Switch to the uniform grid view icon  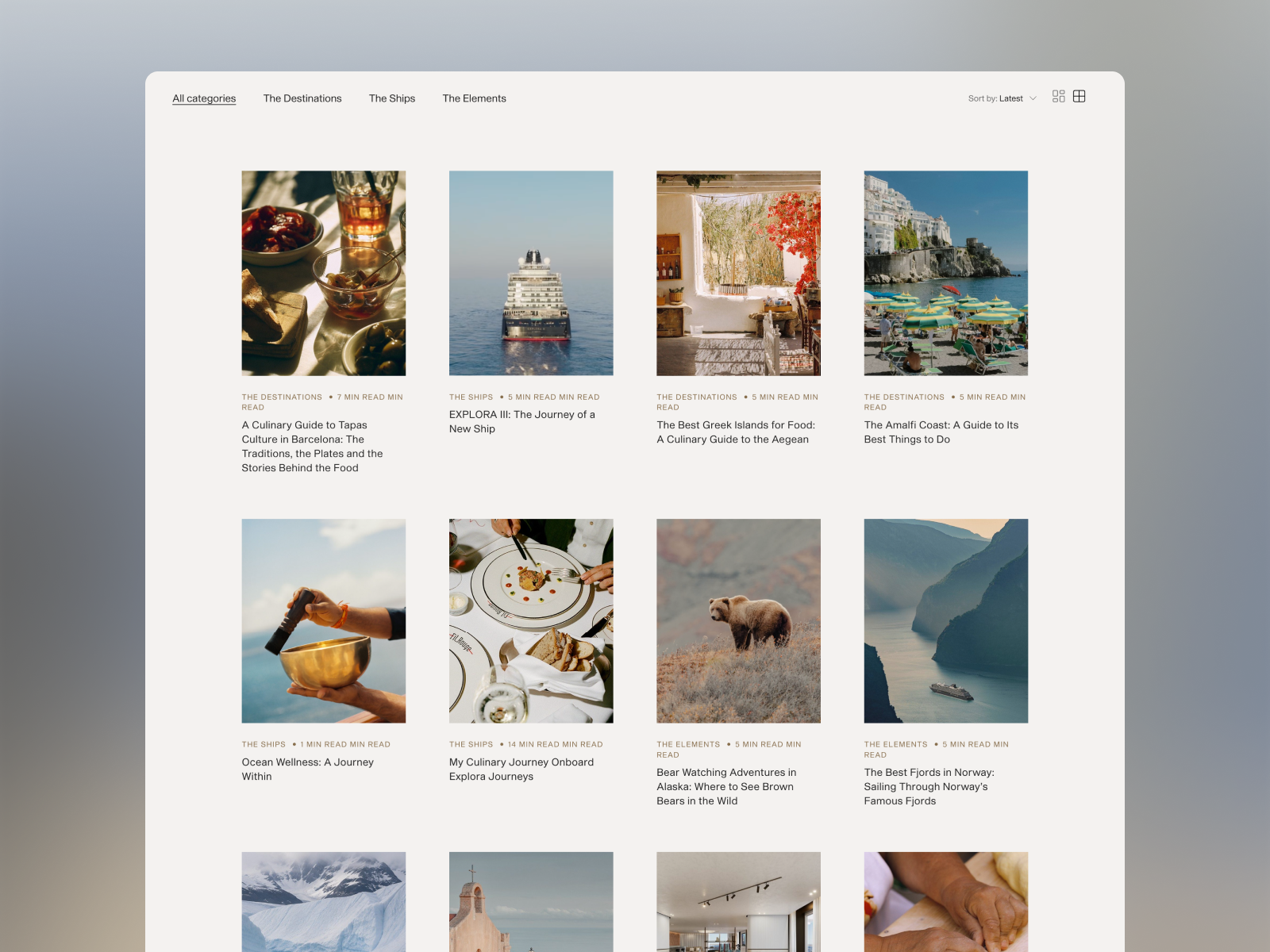(x=1079, y=97)
